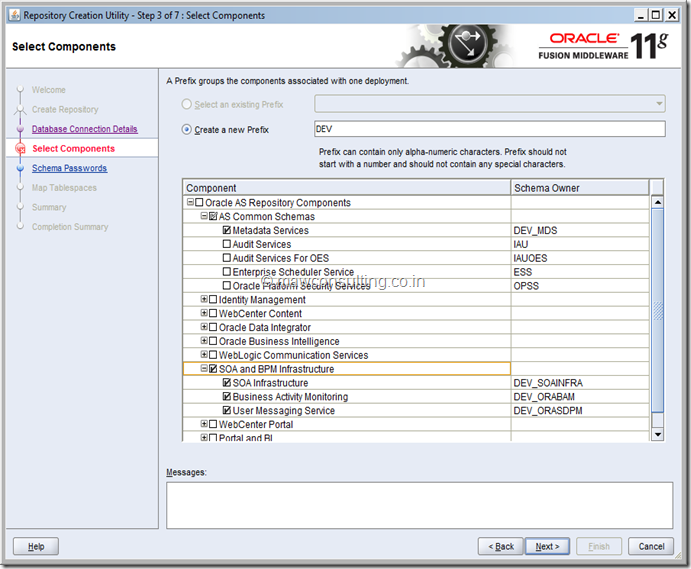Click the component list scroll down arrow

[x=658, y=435]
